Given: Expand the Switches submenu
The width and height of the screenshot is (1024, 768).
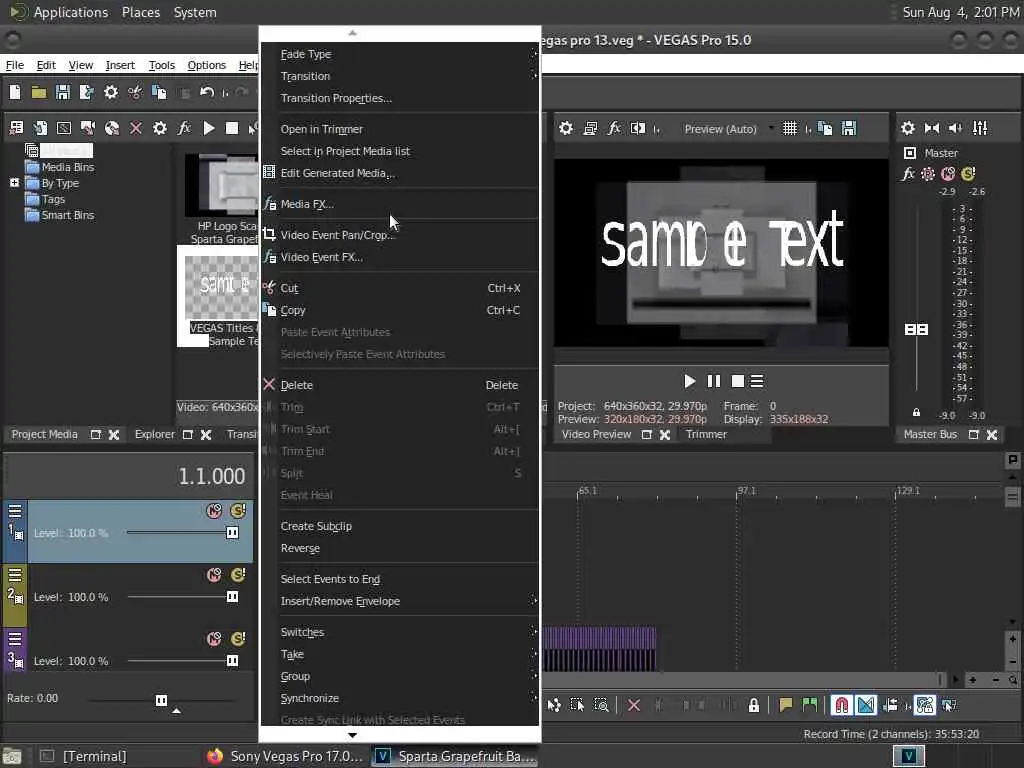Looking at the screenshot, I should click(400, 632).
